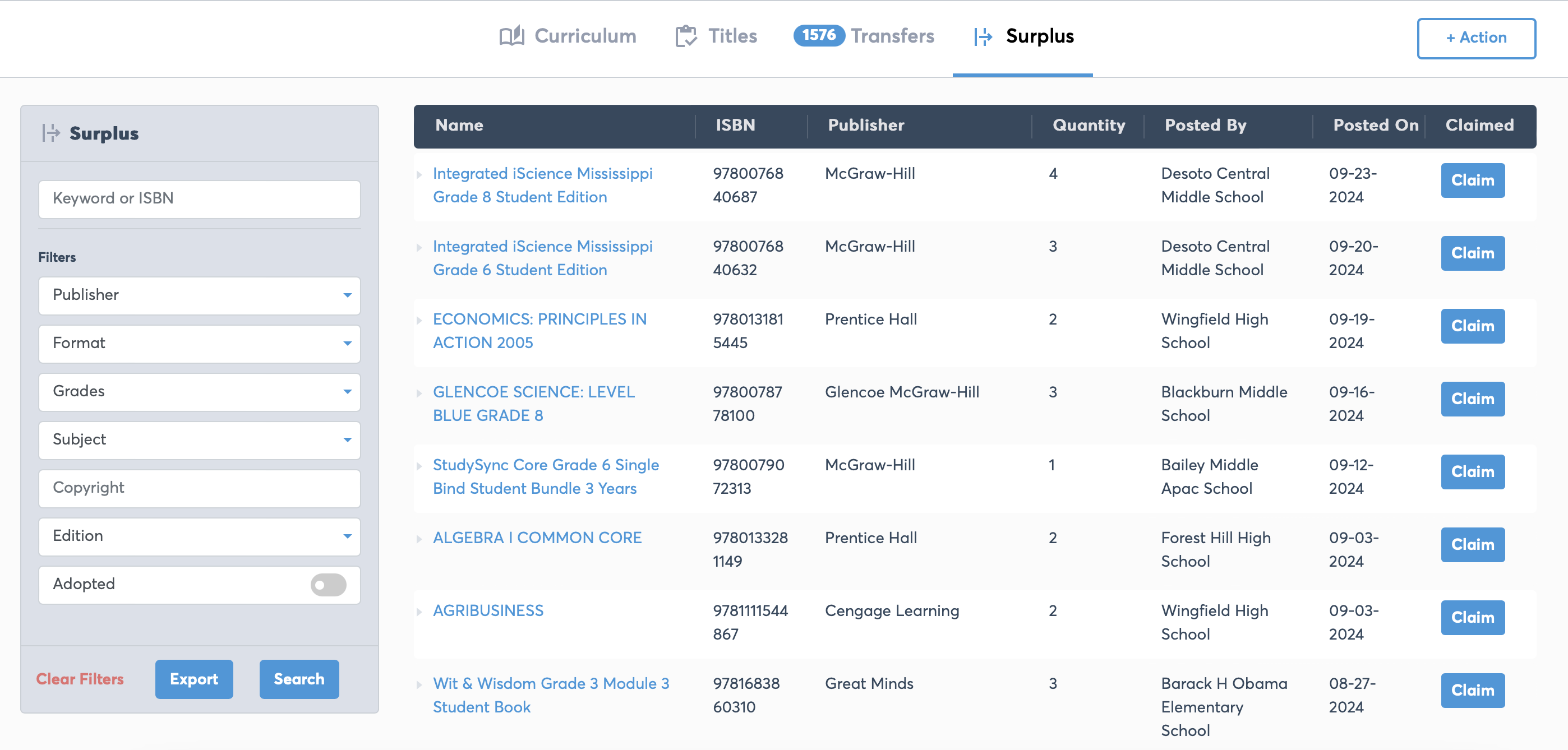Click the + Action button
The height and width of the screenshot is (750, 1568).
1475,38
